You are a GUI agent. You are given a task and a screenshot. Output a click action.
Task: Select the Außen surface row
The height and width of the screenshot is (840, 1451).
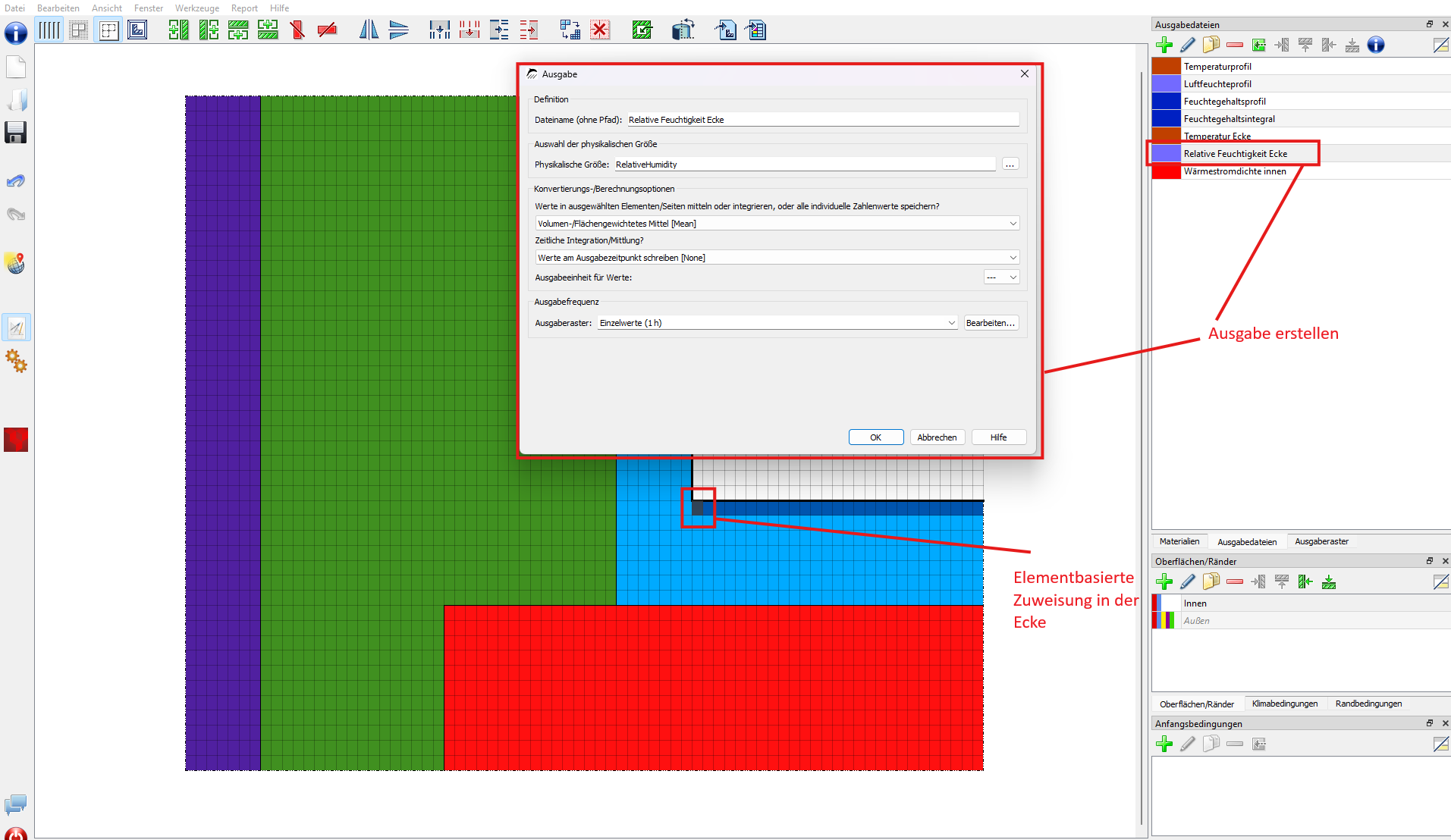[1301, 621]
